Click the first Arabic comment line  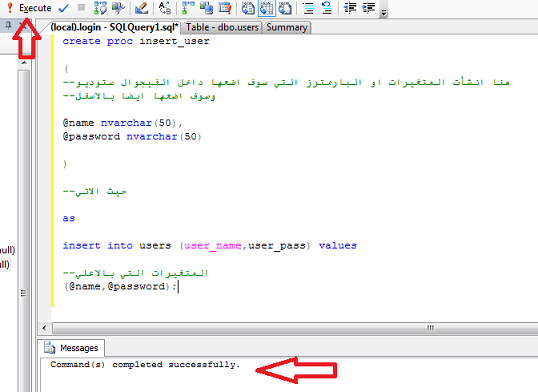tap(286, 82)
